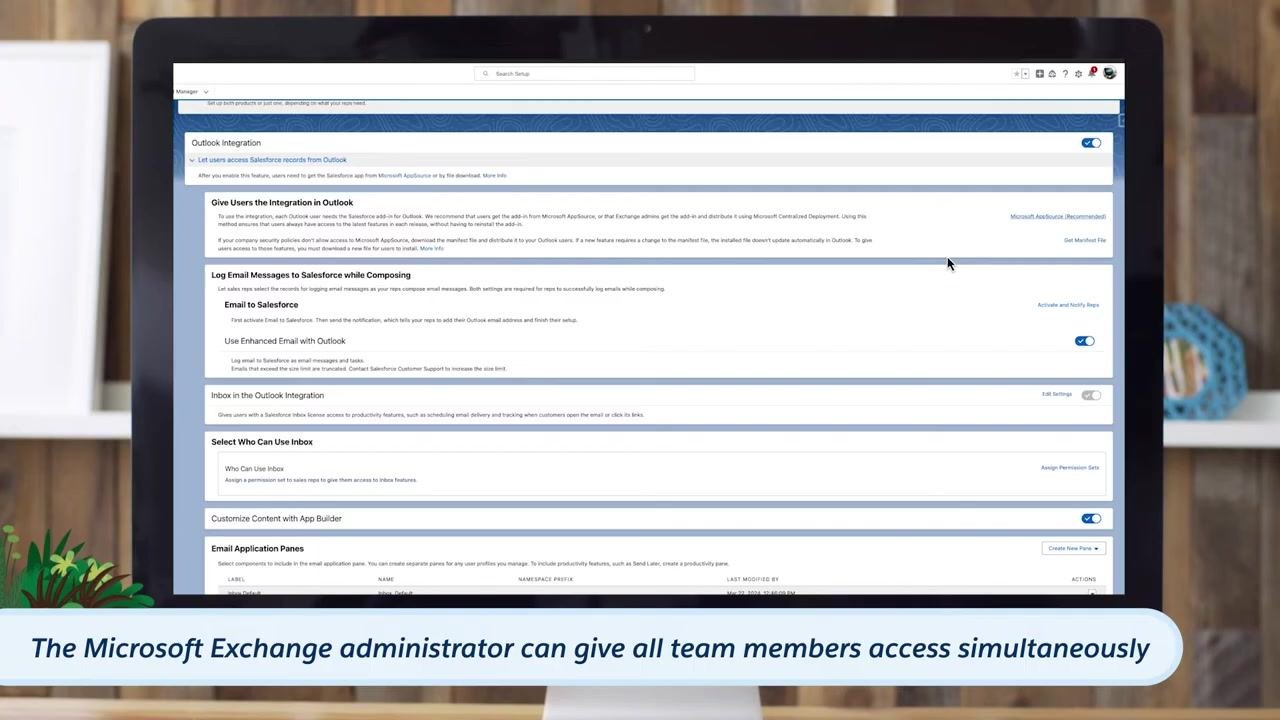
Task: Sort by NAME column header
Action: pyautogui.click(x=386, y=580)
